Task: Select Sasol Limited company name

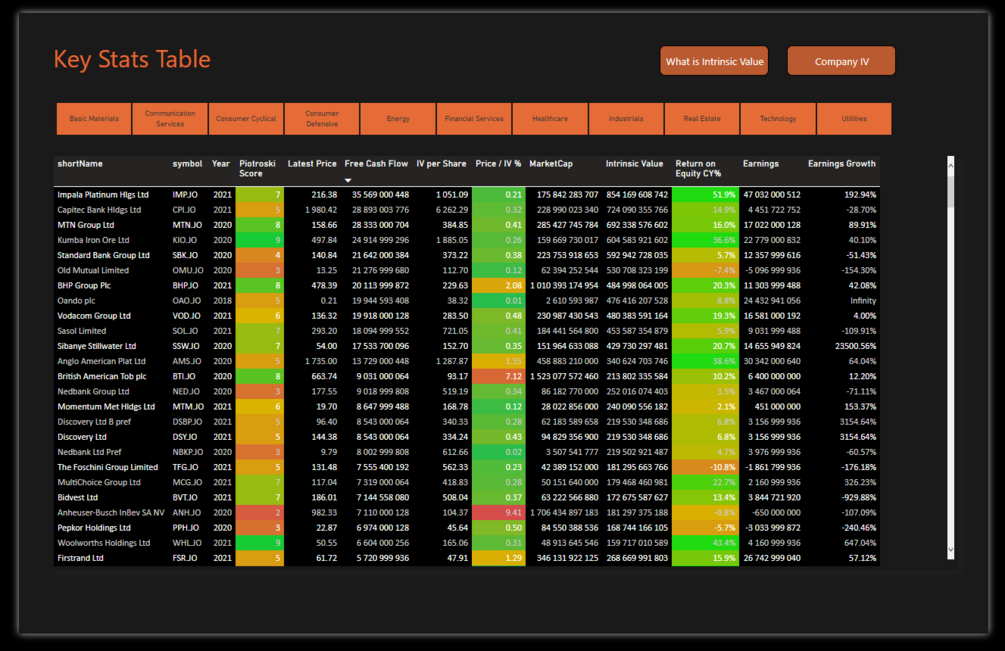Action: [82, 331]
